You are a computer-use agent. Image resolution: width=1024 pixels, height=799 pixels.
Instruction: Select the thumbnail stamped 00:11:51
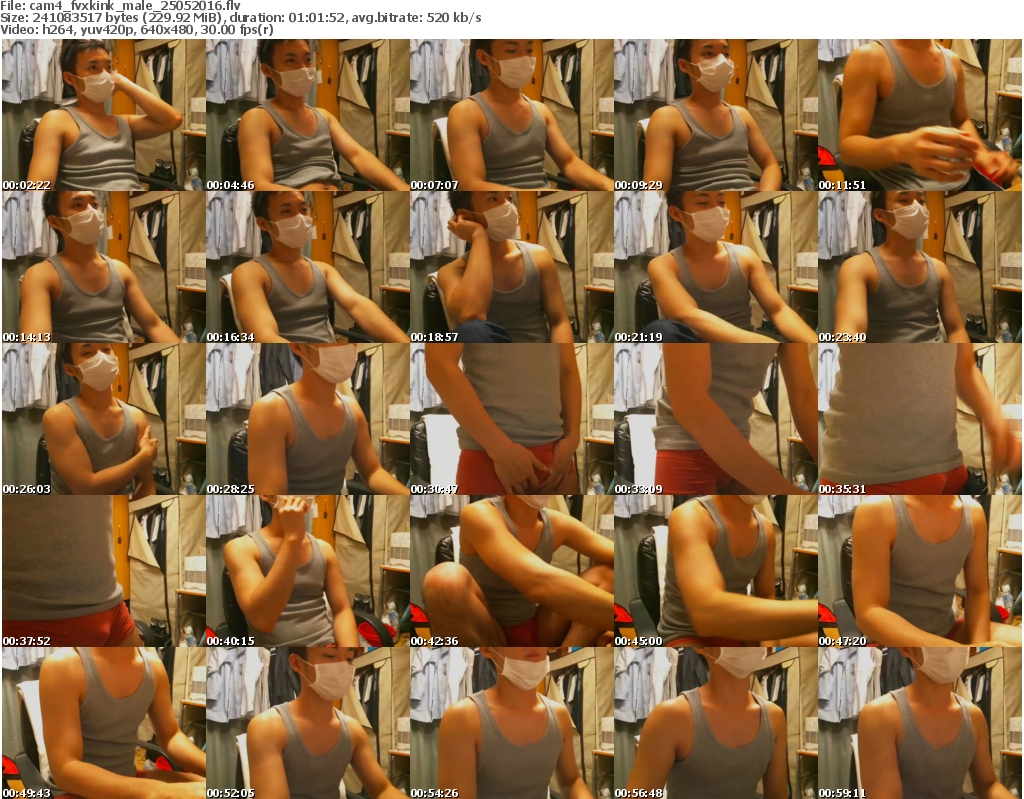pos(920,115)
